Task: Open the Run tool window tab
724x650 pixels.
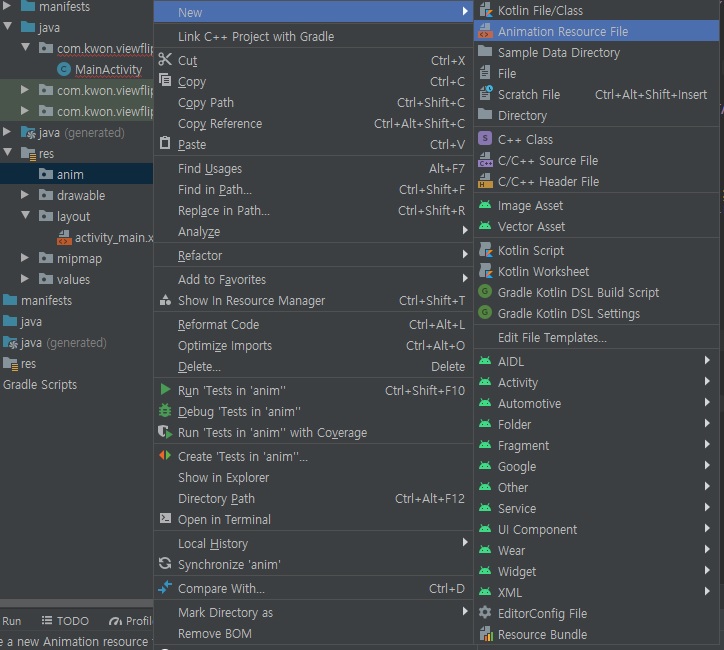Action: 11,621
